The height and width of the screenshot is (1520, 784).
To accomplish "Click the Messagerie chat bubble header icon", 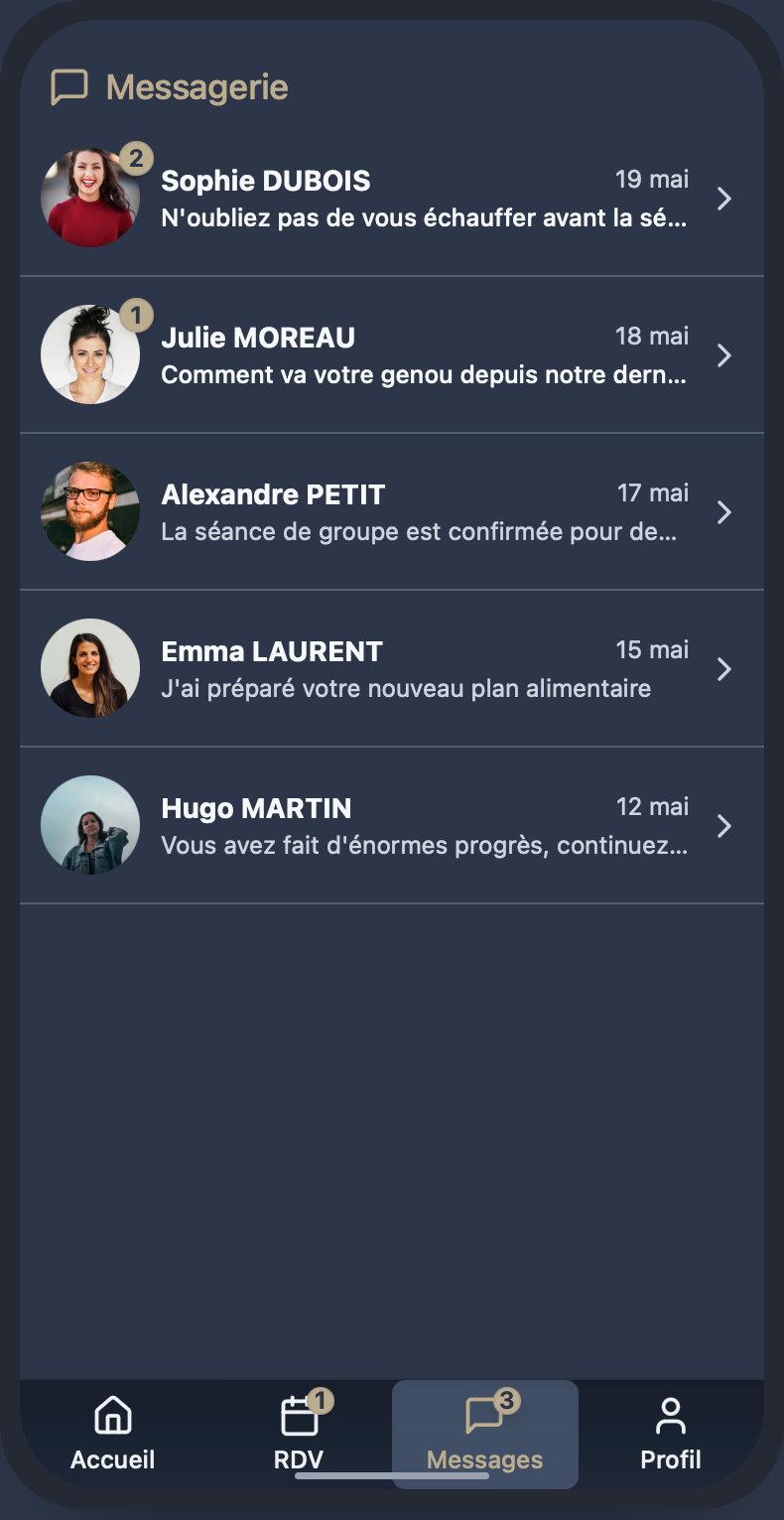I will click(x=69, y=87).
